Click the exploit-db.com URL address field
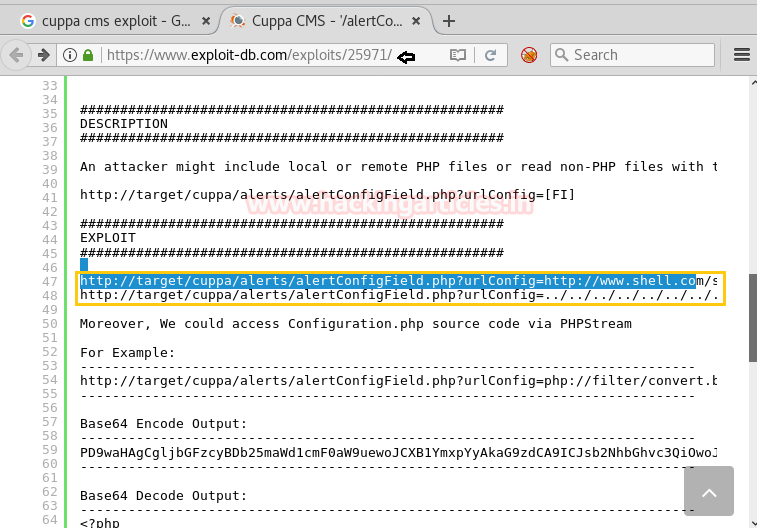Image resolution: width=757 pixels, height=528 pixels. (x=249, y=55)
